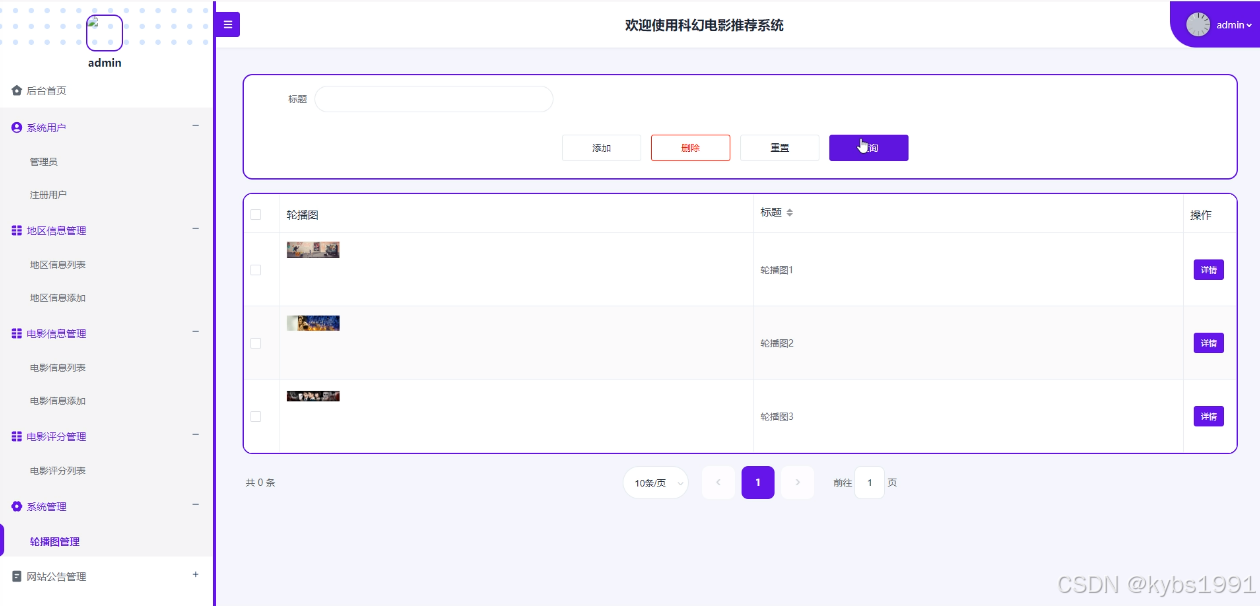This screenshot has height=606, width=1260.
Task: Go to previous page arrow
Action: (718, 483)
